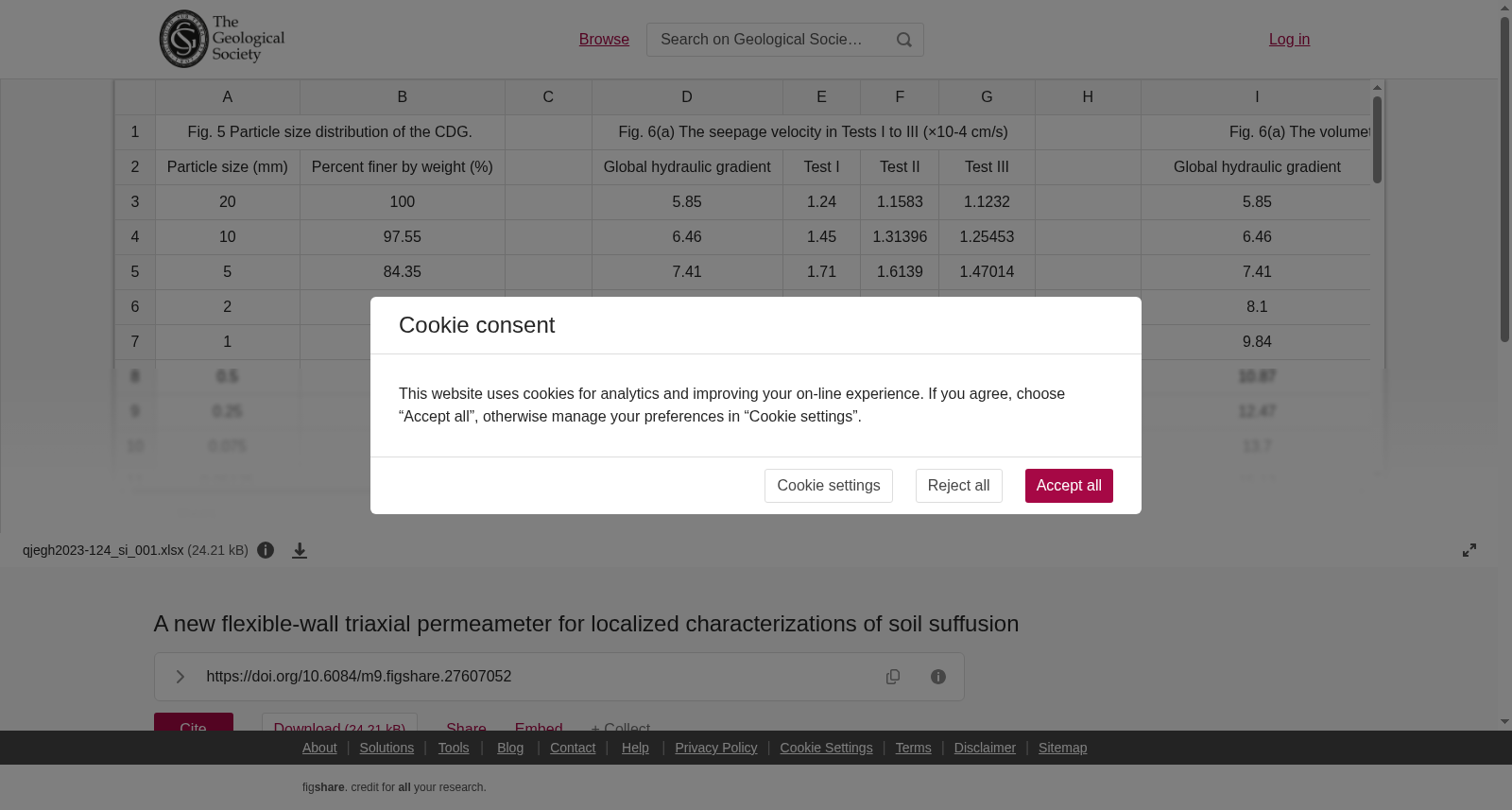Viewport: 1512px width, 810px height.
Task: Copy the DOI link with copy icon
Action: (x=893, y=677)
